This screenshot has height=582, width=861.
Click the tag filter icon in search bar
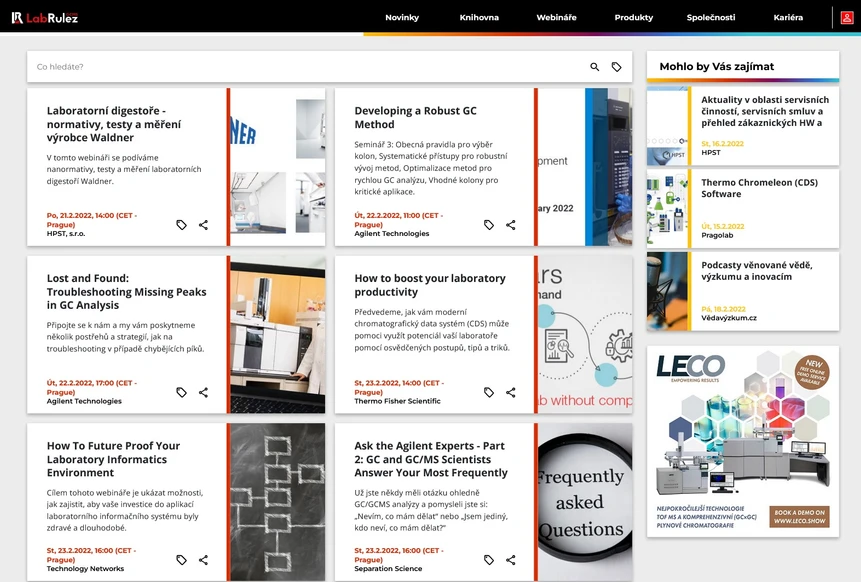click(x=617, y=67)
